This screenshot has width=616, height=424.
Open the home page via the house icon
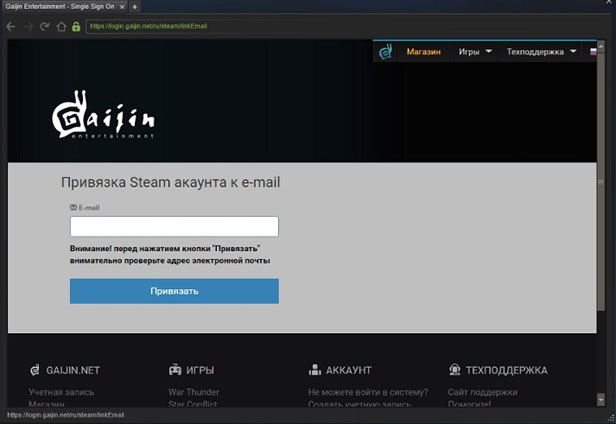[x=61, y=26]
